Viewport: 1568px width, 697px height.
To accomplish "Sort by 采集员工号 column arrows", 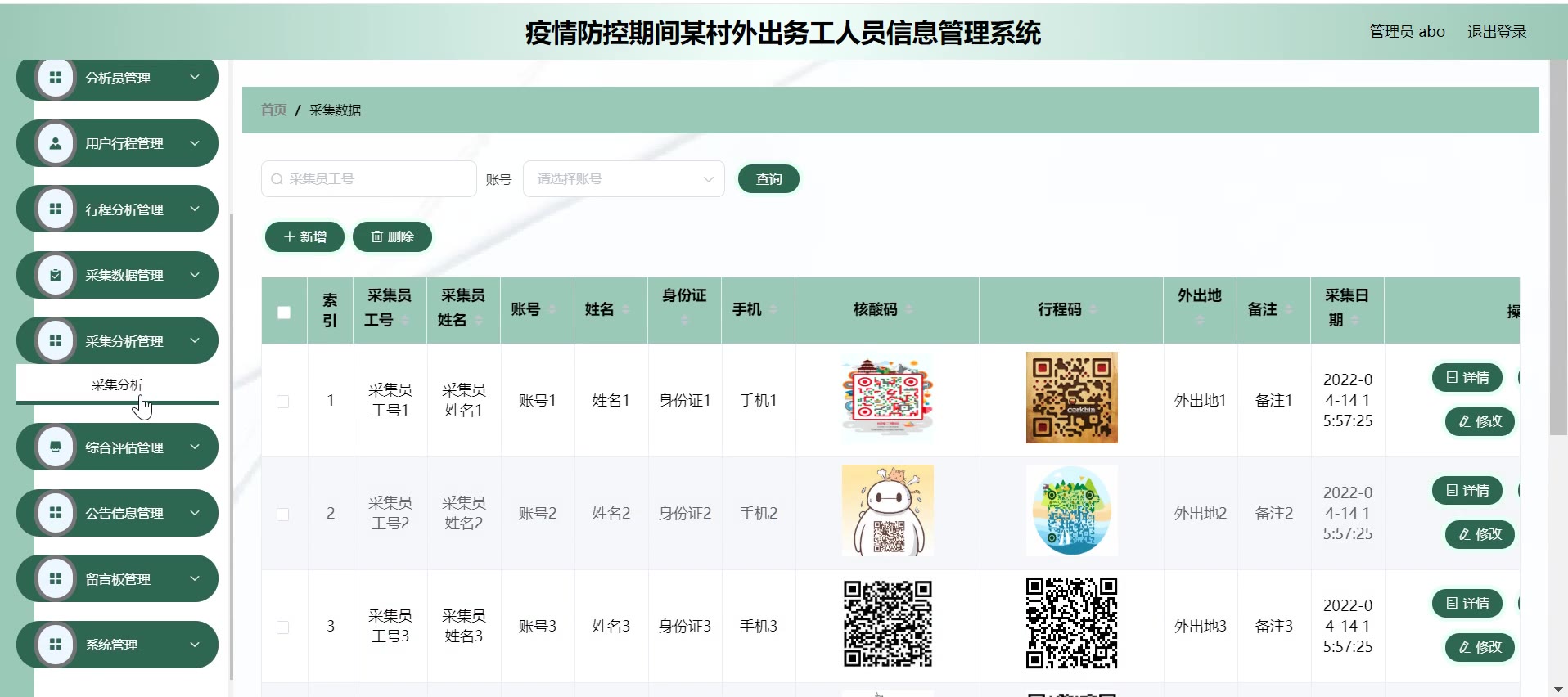I will 405,320.
